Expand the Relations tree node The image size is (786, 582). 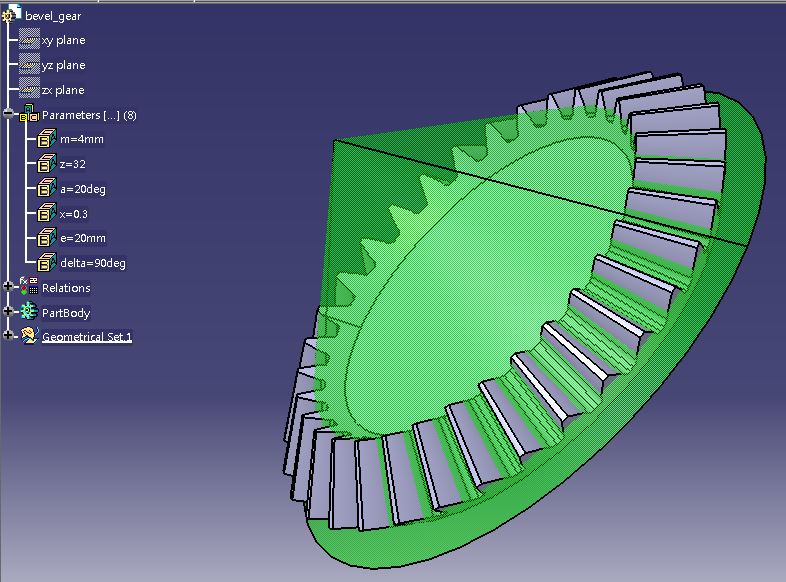click(8, 286)
